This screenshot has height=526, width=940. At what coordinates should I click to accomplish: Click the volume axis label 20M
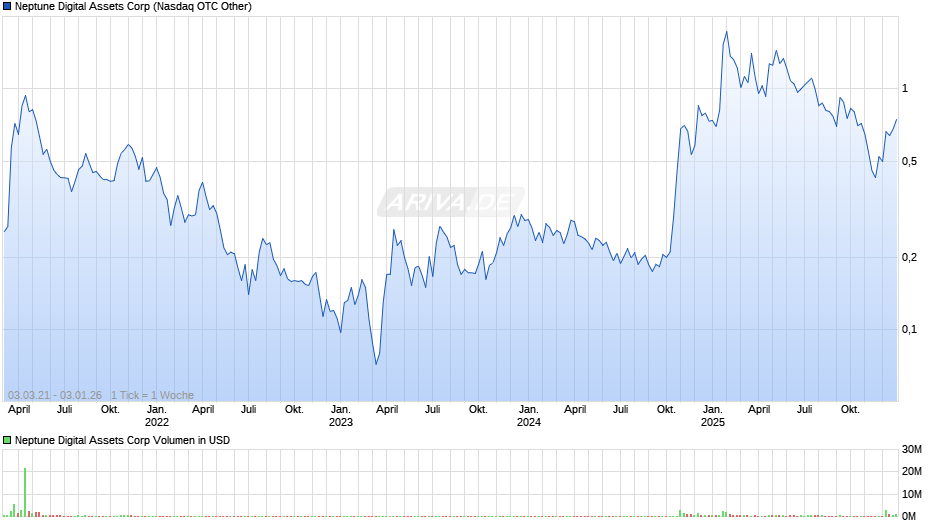click(x=912, y=471)
